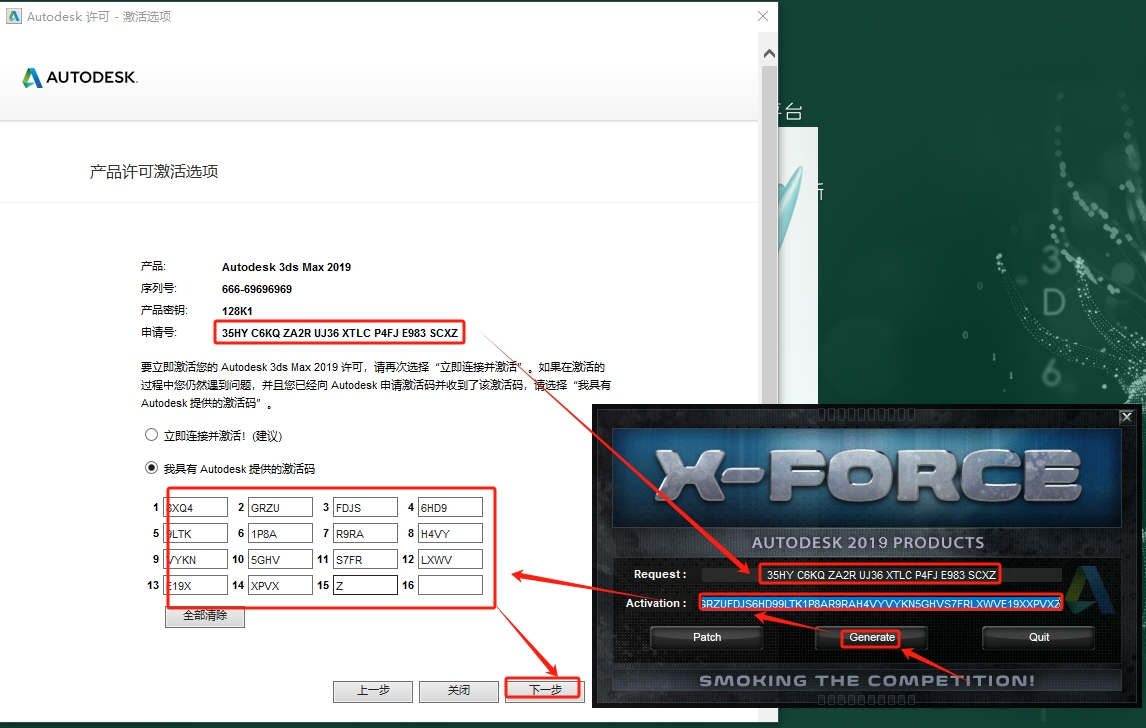Click activation code field 9

[195, 559]
